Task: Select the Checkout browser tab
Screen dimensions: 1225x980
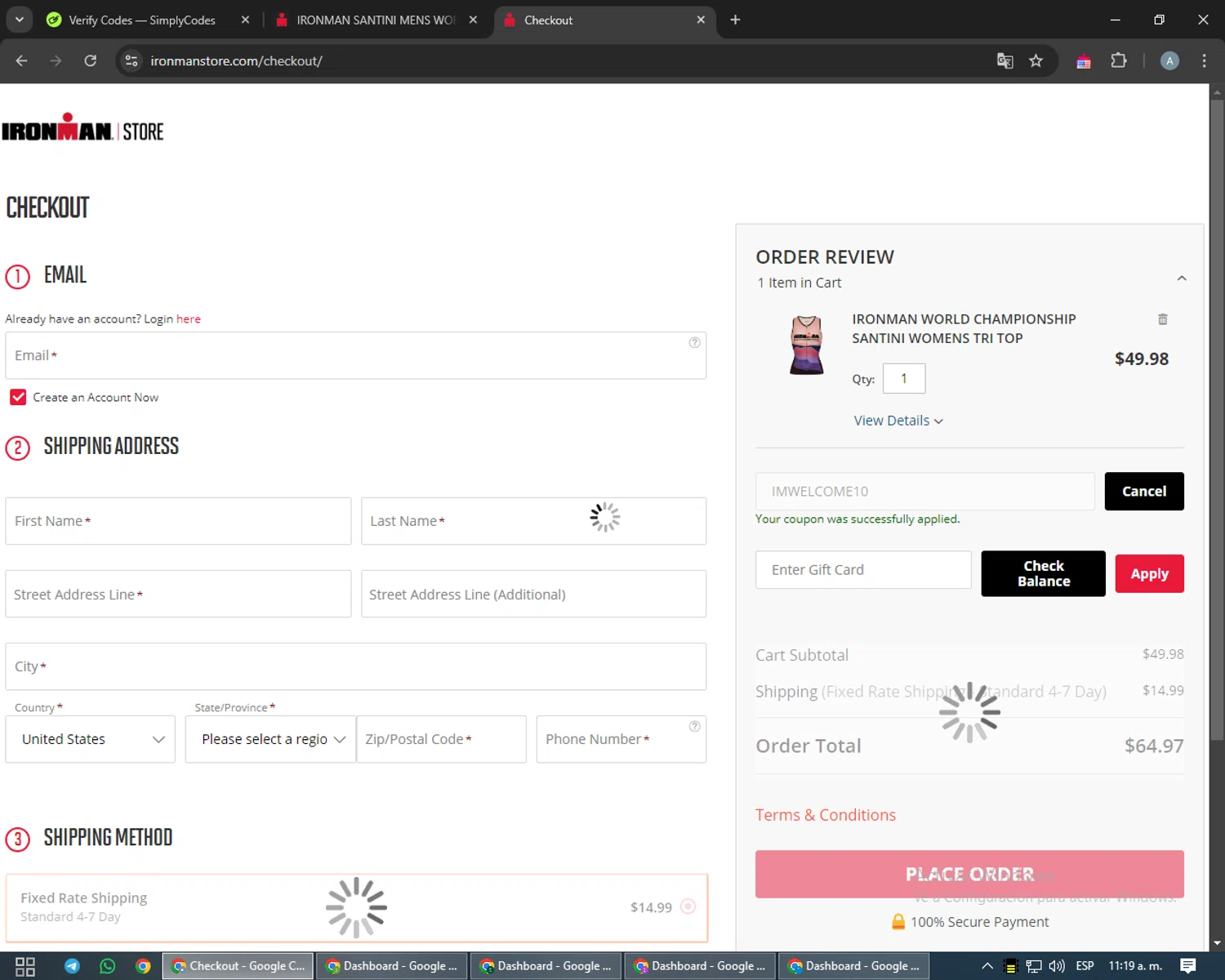Action: (x=604, y=20)
